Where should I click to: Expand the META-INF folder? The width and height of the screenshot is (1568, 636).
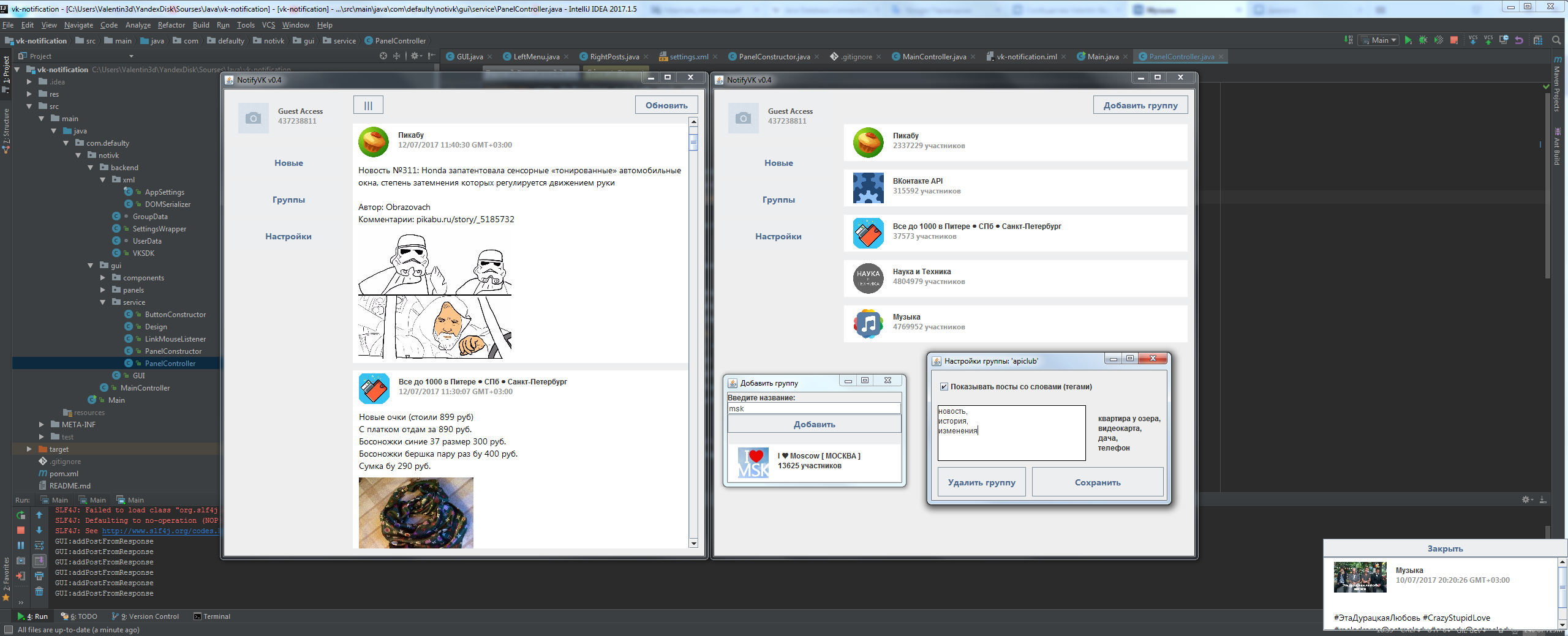tap(42, 425)
